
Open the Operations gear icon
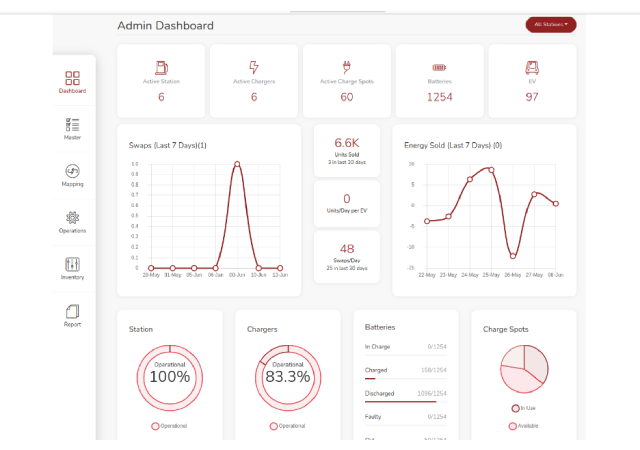point(72,217)
